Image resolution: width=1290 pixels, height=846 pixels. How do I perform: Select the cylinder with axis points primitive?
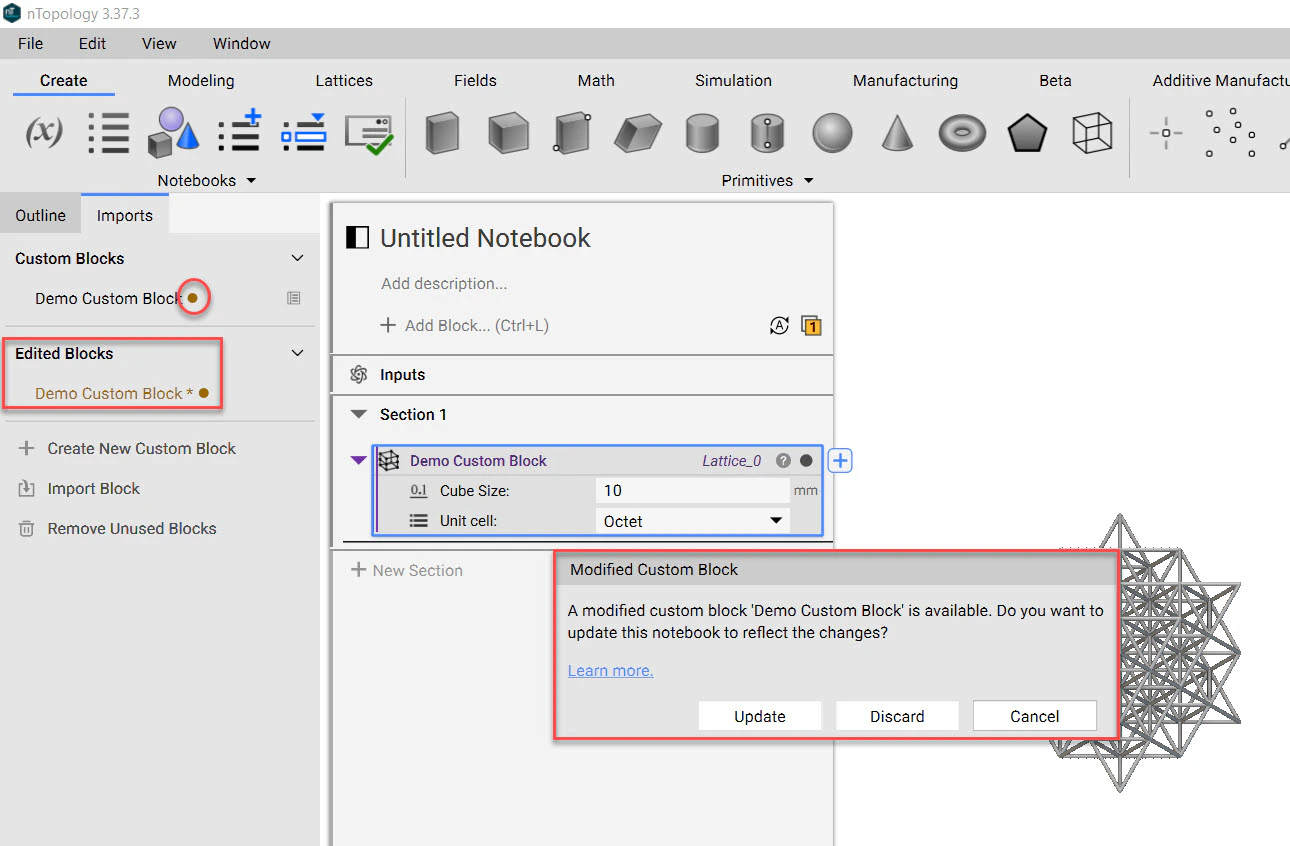point(767,133)
